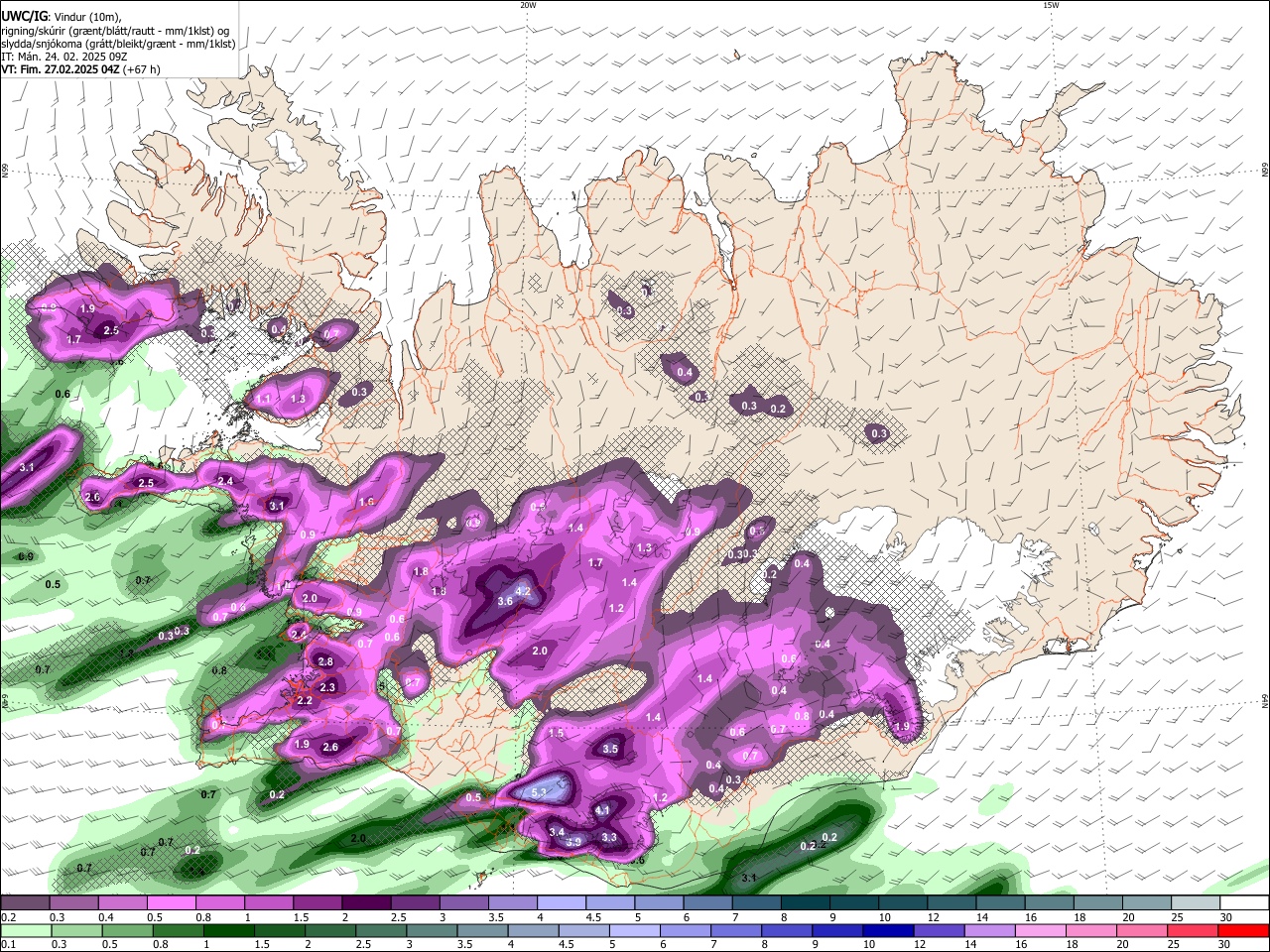Select the bright pink 0.5 swatch in upper legend

tap(171, 902)
